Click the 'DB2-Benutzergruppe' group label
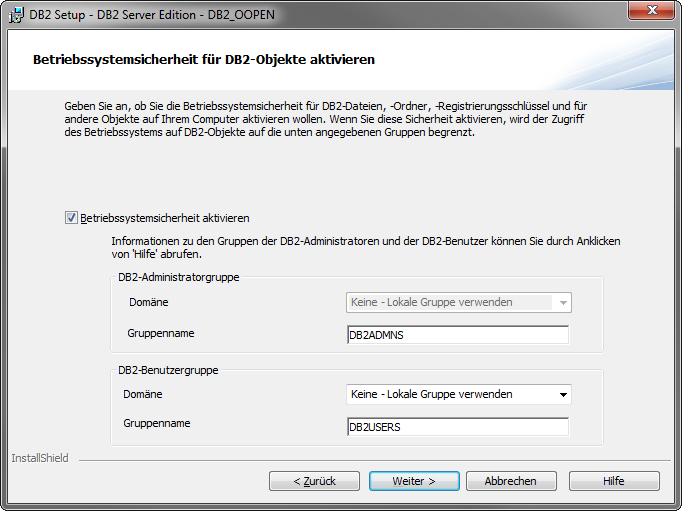Image resolution: width=682 pixels, height=511 pixels. (168, 370)
